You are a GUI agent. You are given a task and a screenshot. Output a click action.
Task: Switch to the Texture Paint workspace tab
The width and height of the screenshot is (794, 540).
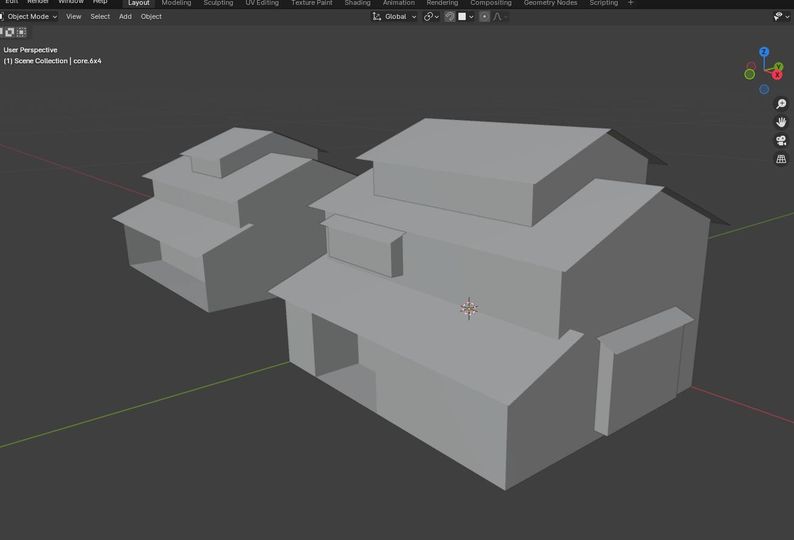coord(312,3)
